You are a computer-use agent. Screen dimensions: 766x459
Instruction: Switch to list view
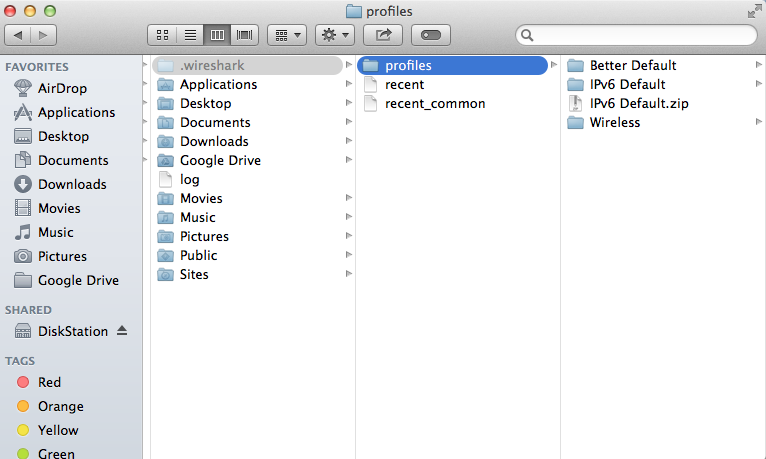point(190,35)
